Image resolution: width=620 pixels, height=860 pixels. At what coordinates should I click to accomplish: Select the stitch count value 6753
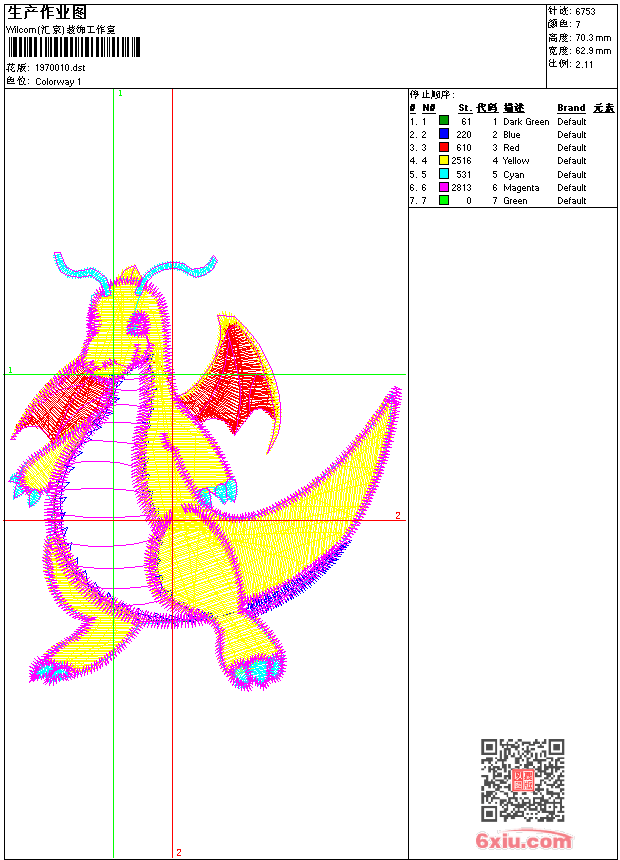pyautogui.click(x=585, y=11)
